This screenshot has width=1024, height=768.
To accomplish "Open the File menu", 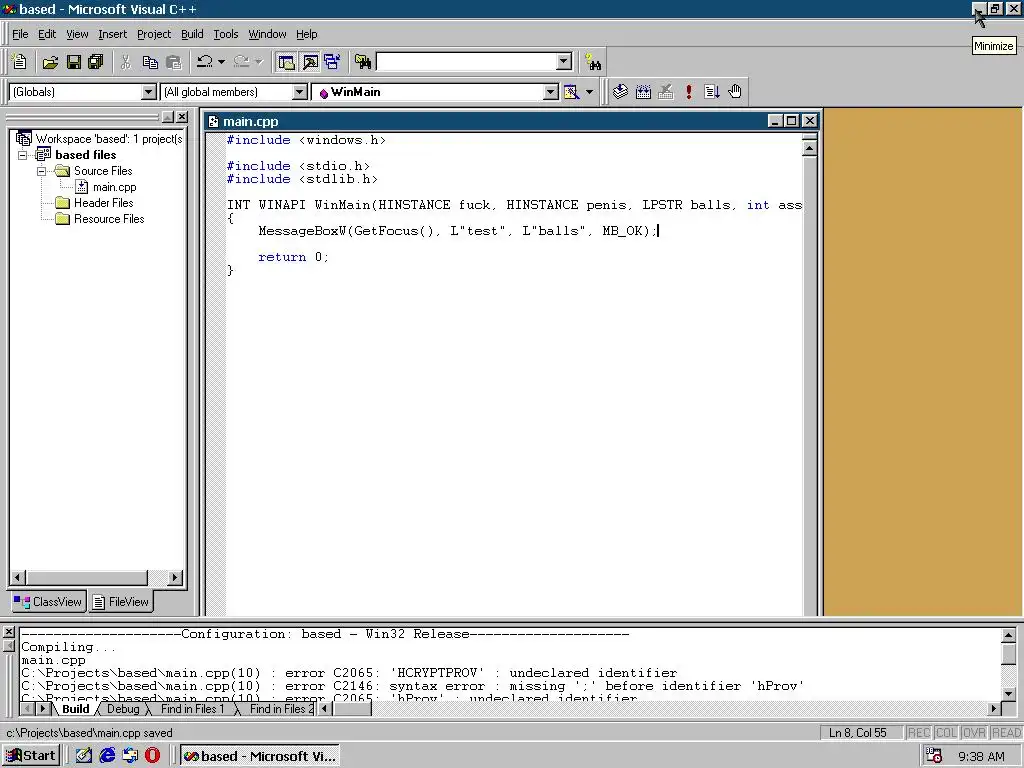I will tap(20, 34).
